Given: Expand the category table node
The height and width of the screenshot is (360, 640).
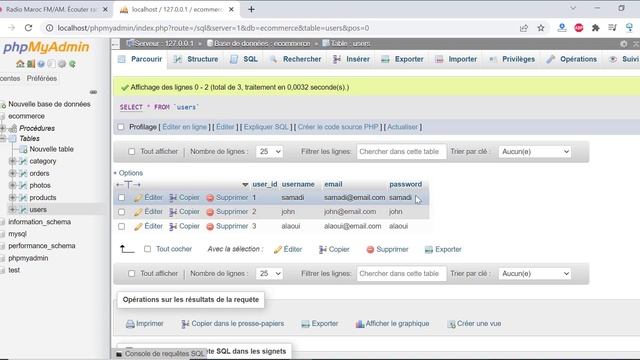Looking at the screenshot, I should point(13,161).
